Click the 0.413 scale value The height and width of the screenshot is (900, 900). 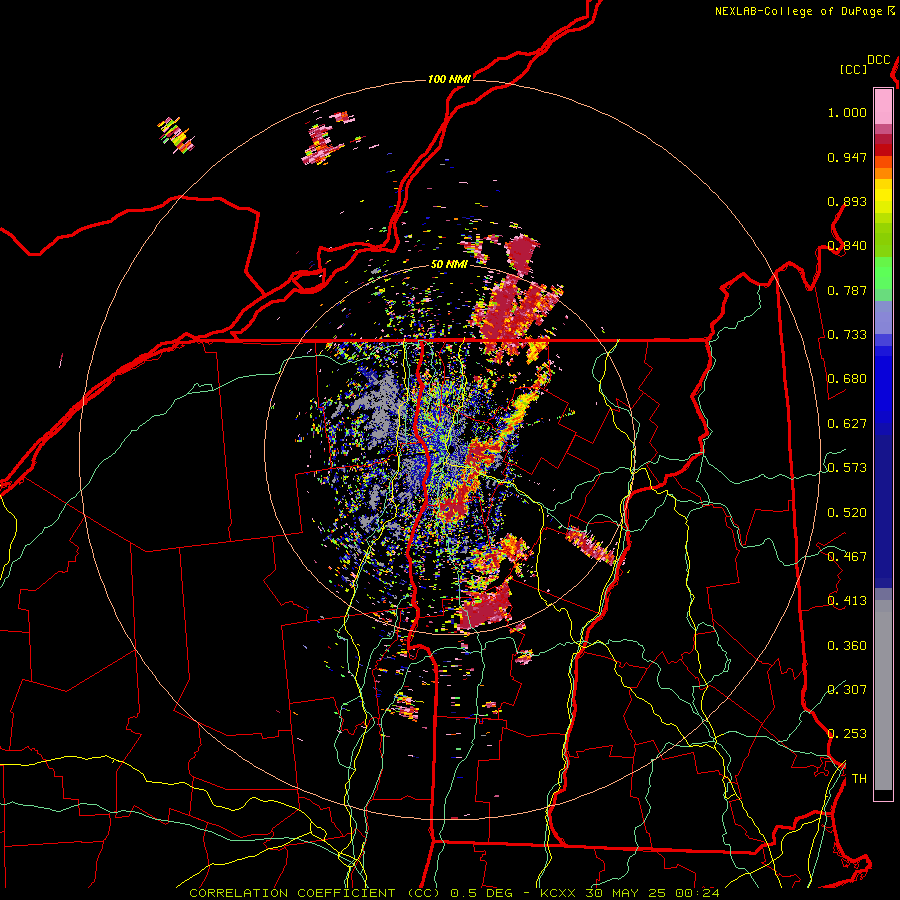(x=847, y=601)
